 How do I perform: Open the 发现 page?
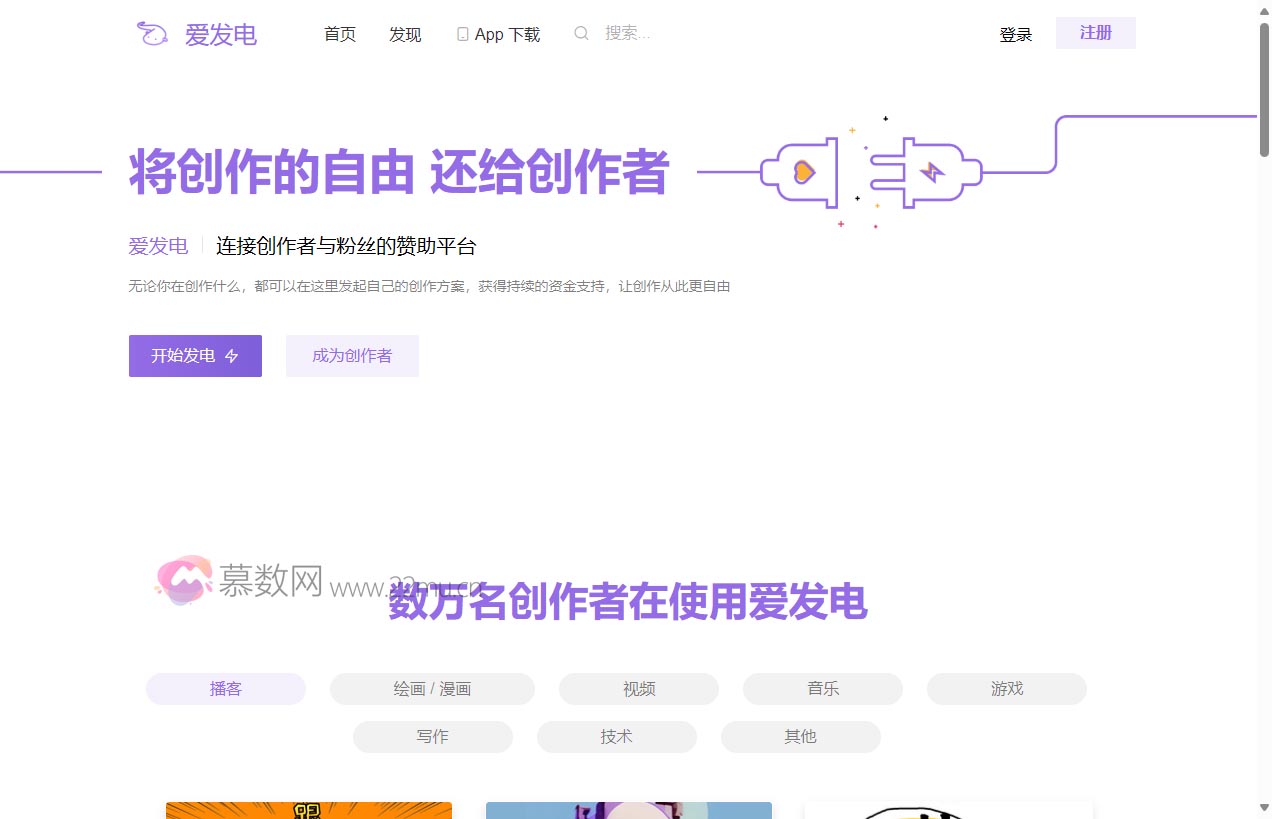click(x=405, y=33)
